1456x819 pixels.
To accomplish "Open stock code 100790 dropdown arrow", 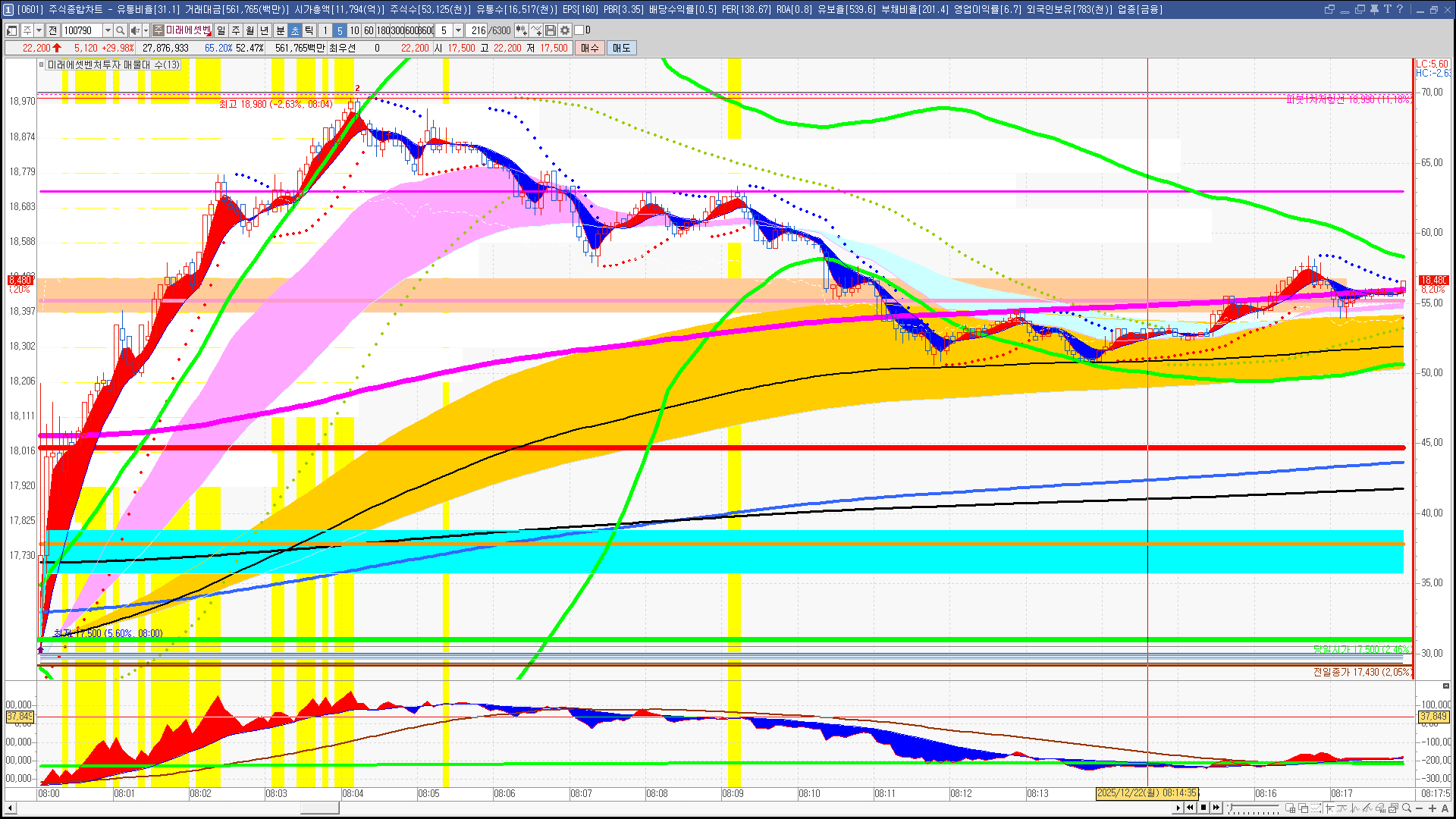I will 108,30.
